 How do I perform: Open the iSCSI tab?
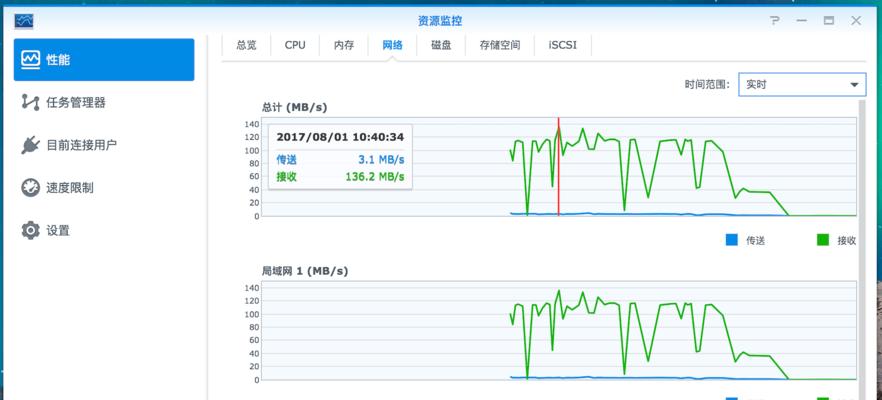[562, 45]
